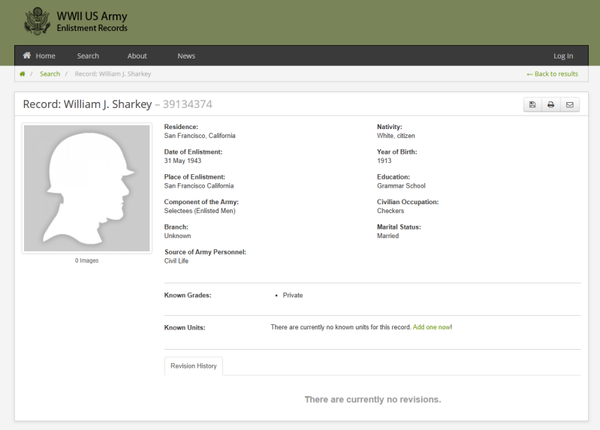Click the birth year 1913
Screen dimensions: 600x430
[384, 161]
